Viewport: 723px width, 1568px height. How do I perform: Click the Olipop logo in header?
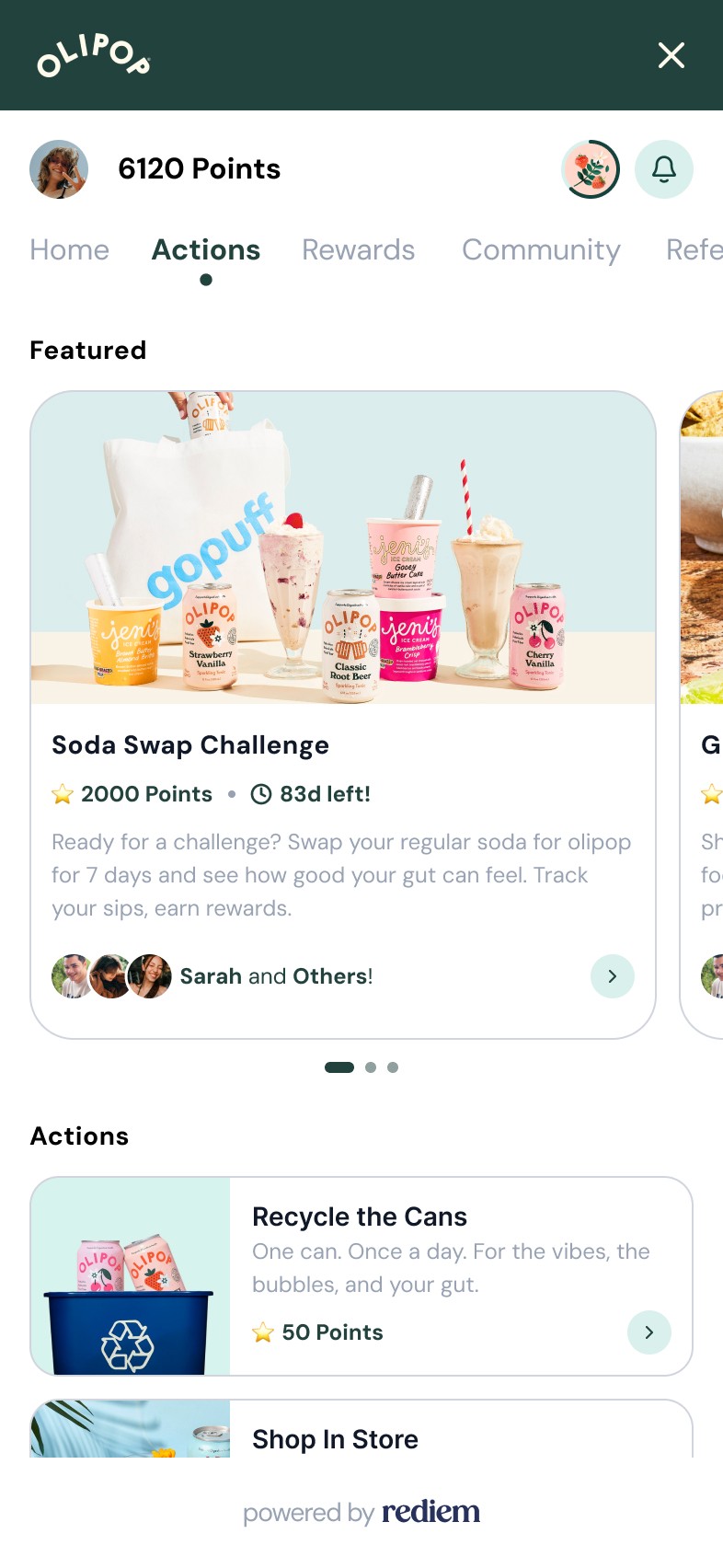pyautogui.click(x=93, y=55)
